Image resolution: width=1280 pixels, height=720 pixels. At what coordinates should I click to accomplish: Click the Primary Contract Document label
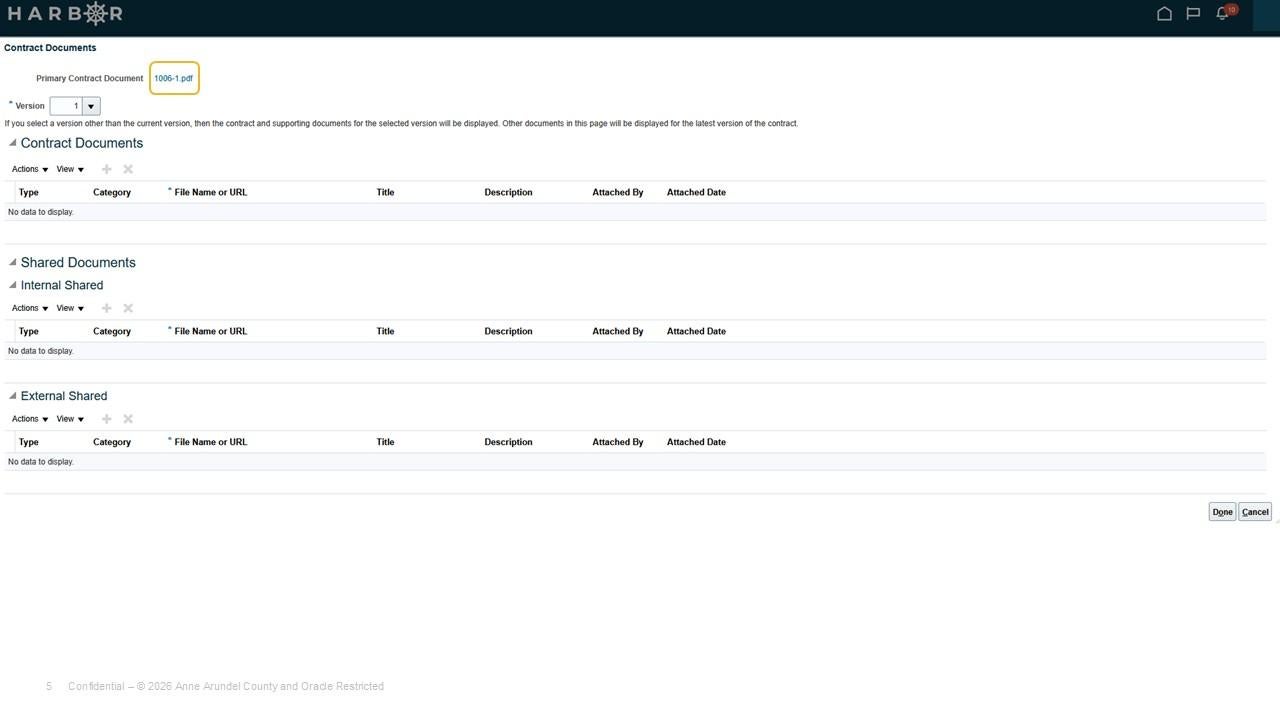[90, 78]
